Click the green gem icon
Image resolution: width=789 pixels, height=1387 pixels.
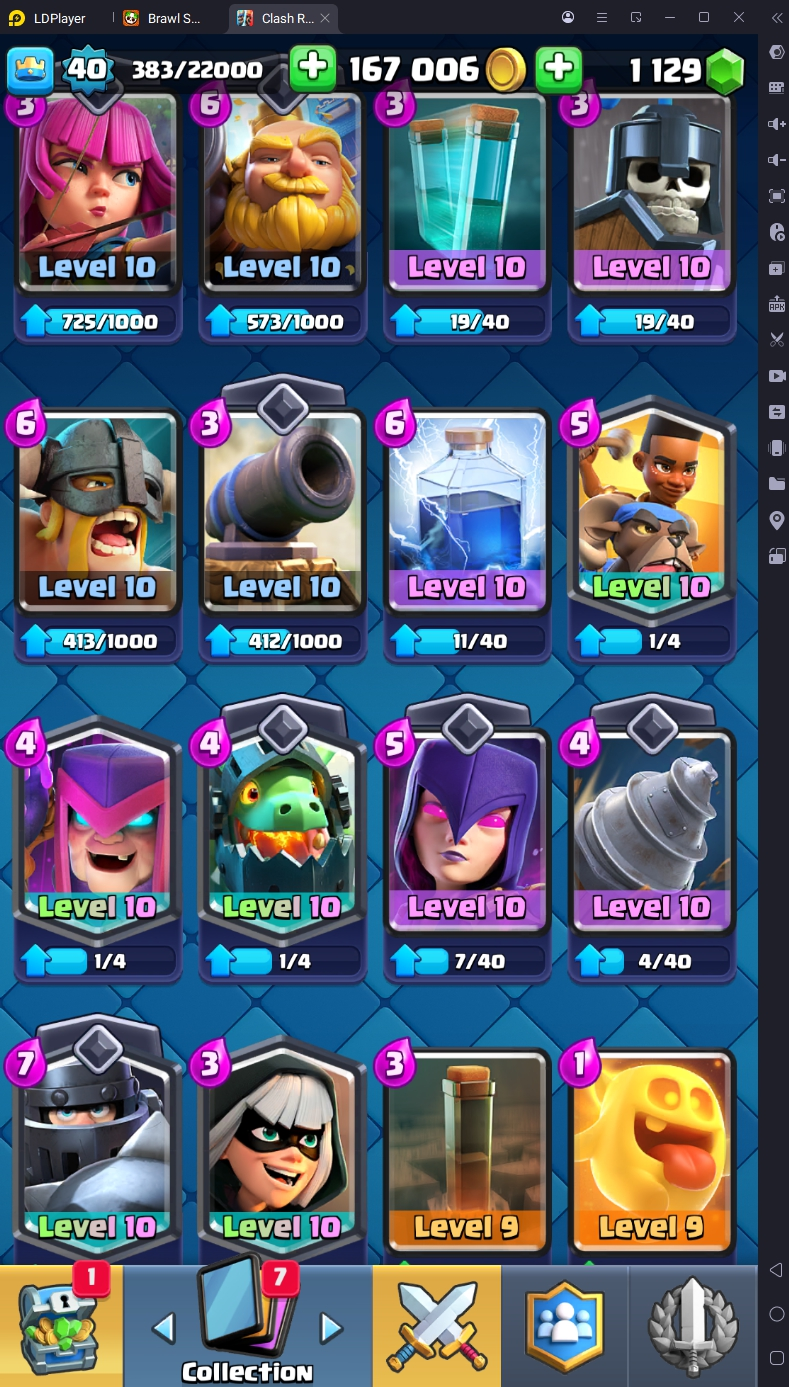(724, 70)
